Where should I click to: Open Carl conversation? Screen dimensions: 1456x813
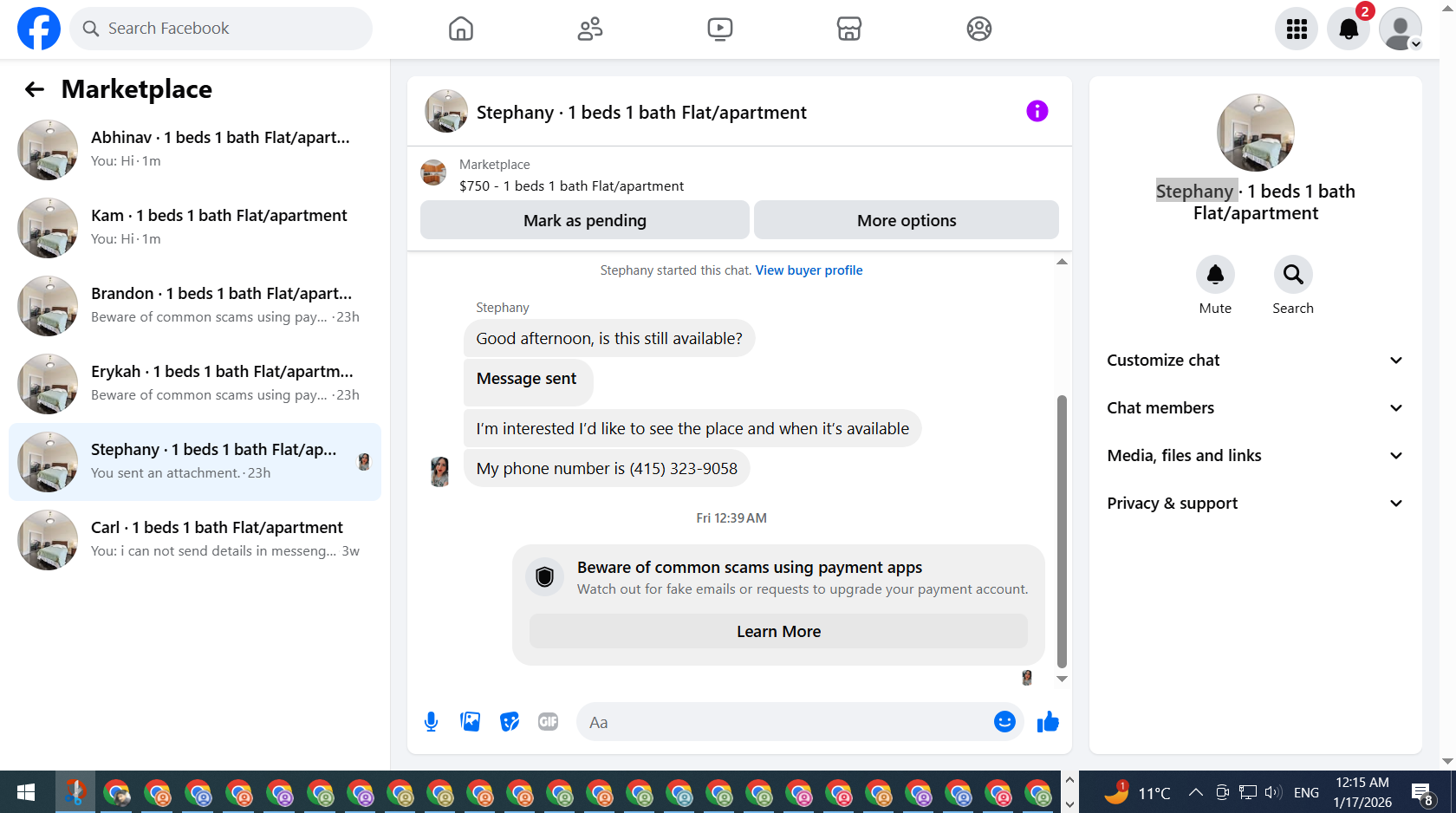point(195,540)
